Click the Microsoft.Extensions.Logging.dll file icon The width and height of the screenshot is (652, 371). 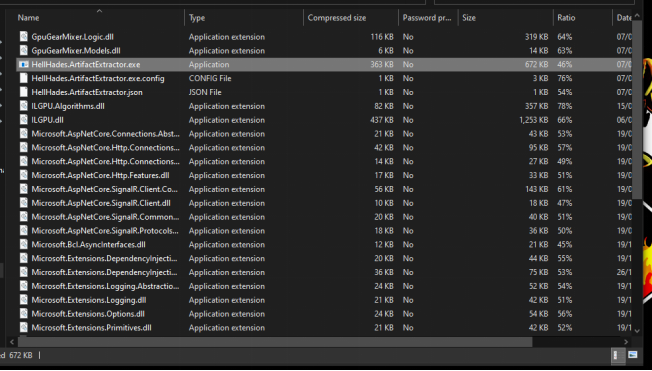point(24,300)
